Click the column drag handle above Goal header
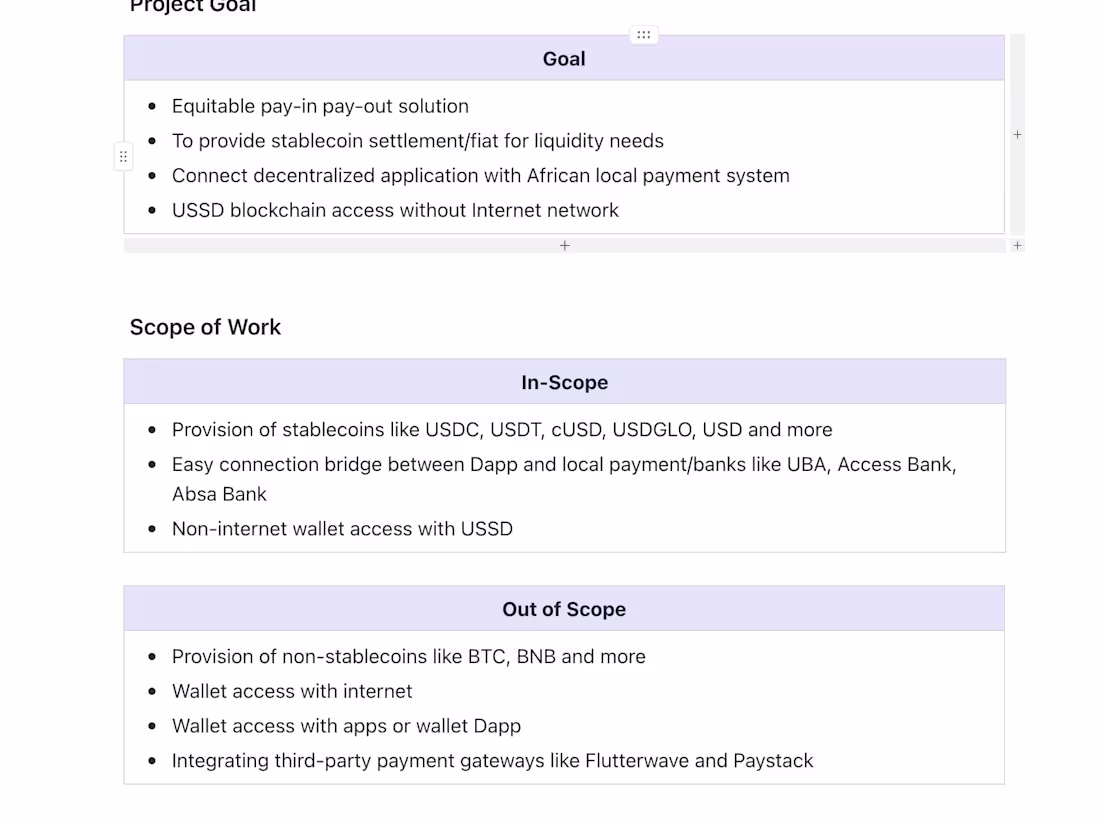Viewport: 1100px width, 825px height. click(644, 35)
